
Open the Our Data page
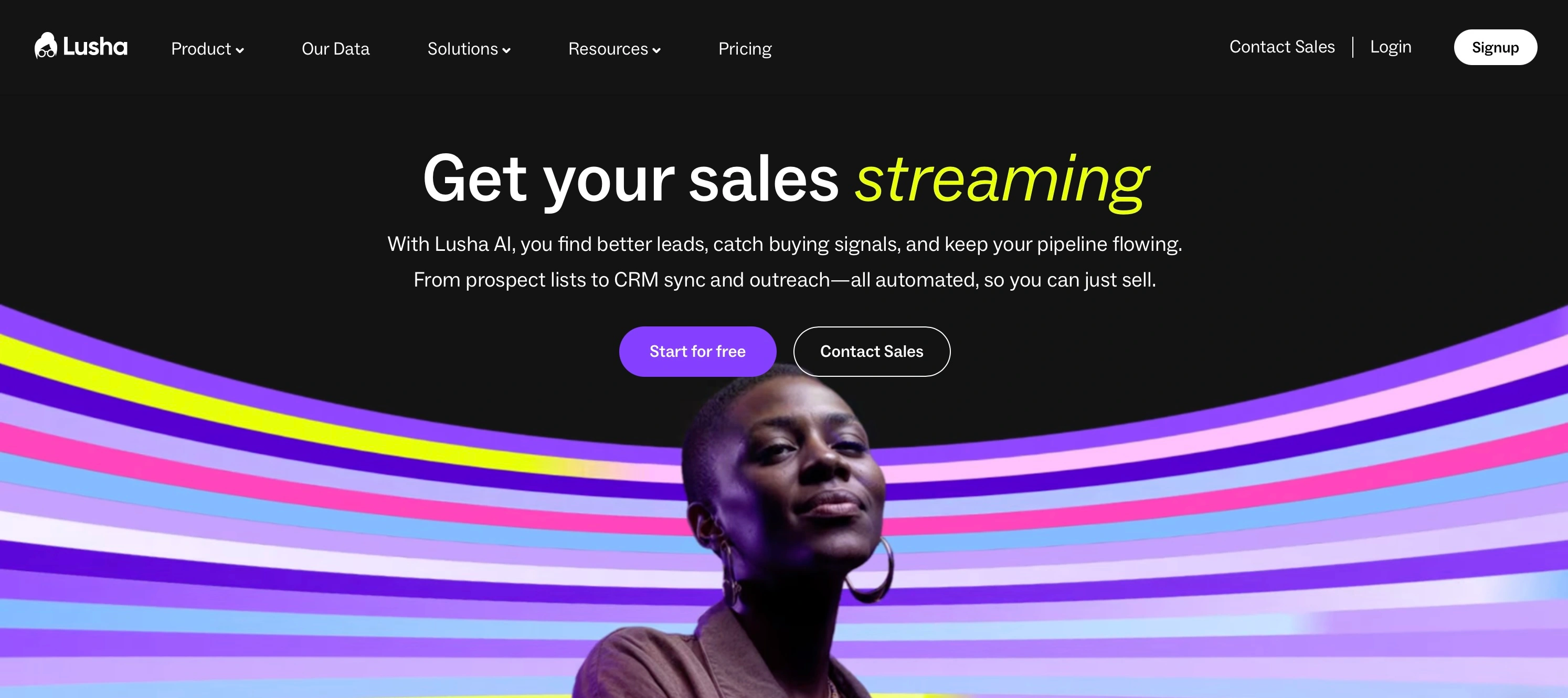[x=335, y=49]
